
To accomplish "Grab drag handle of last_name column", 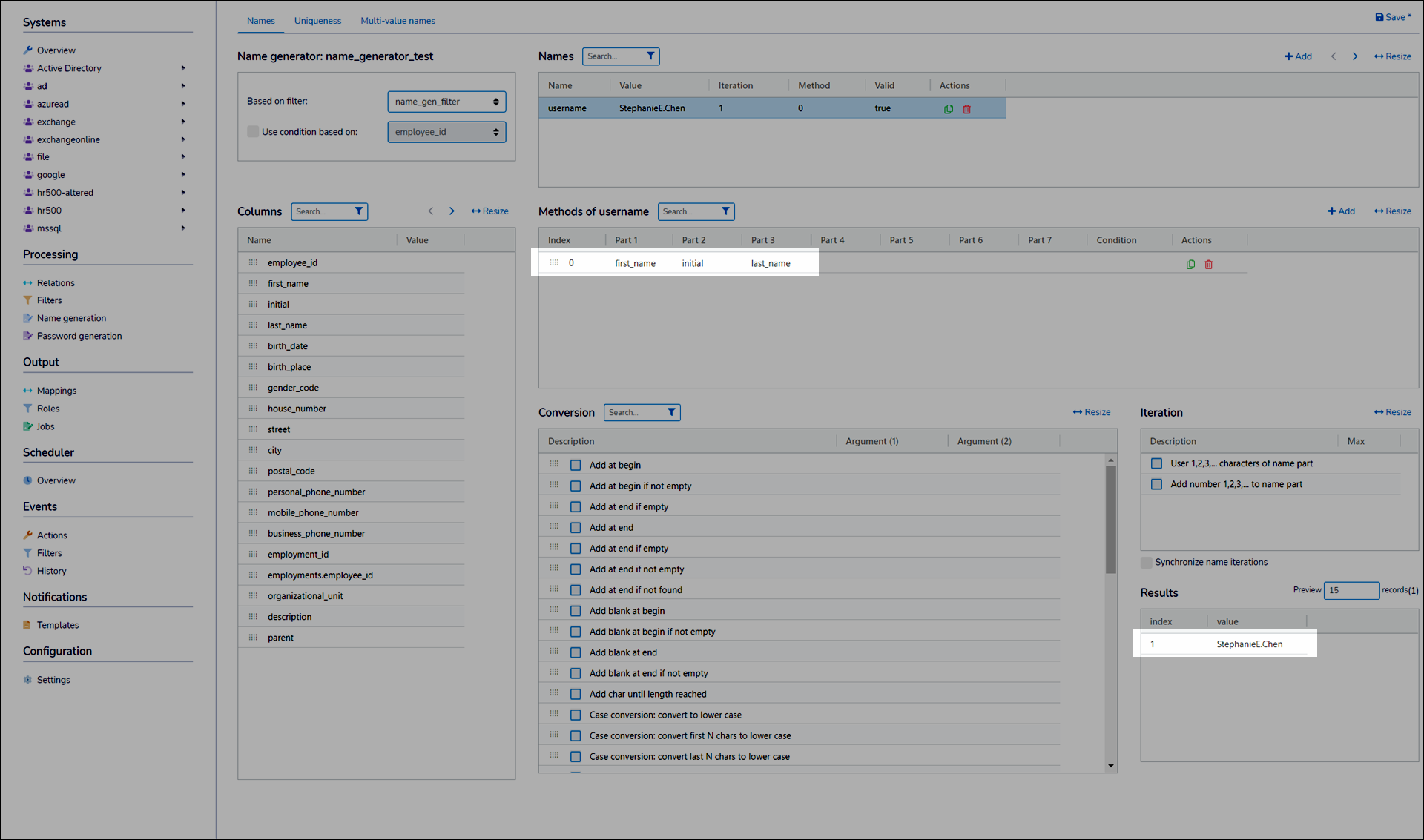I will point(253,325).
